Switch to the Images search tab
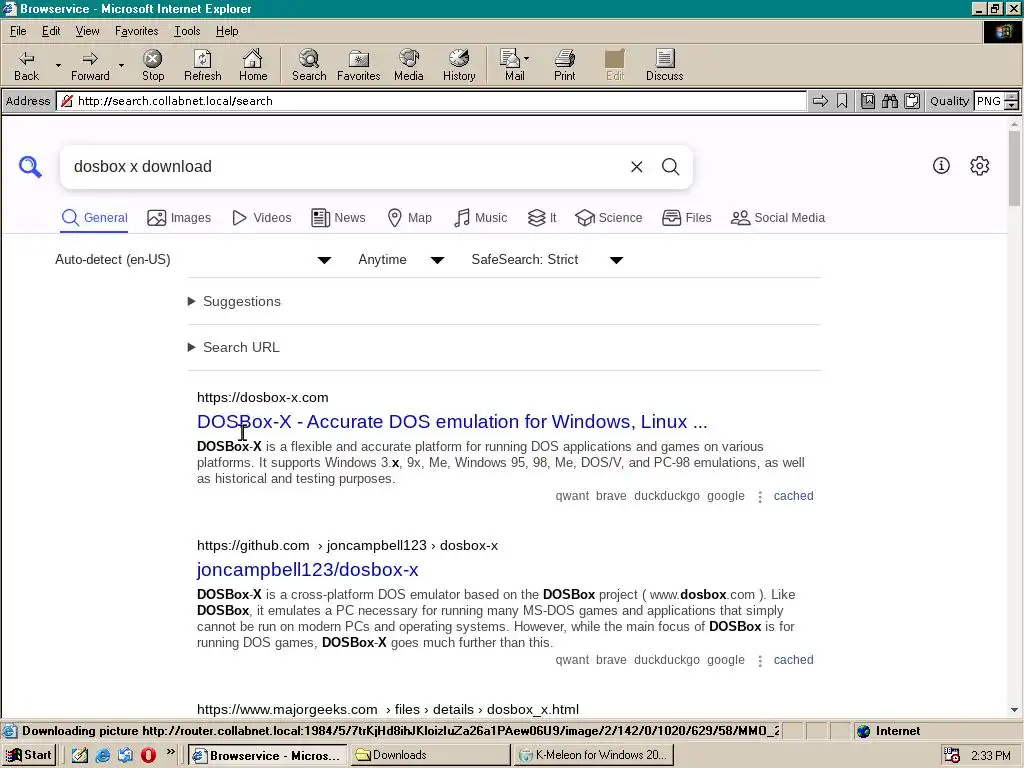 [x=179, y=217]
